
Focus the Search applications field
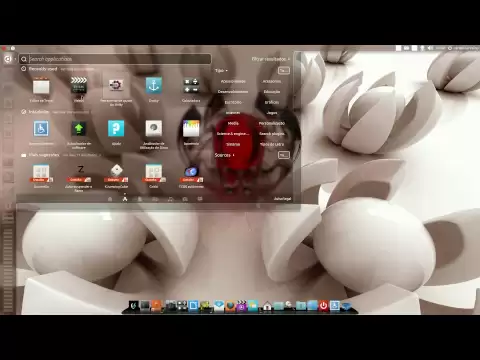[x=115, y=59]
